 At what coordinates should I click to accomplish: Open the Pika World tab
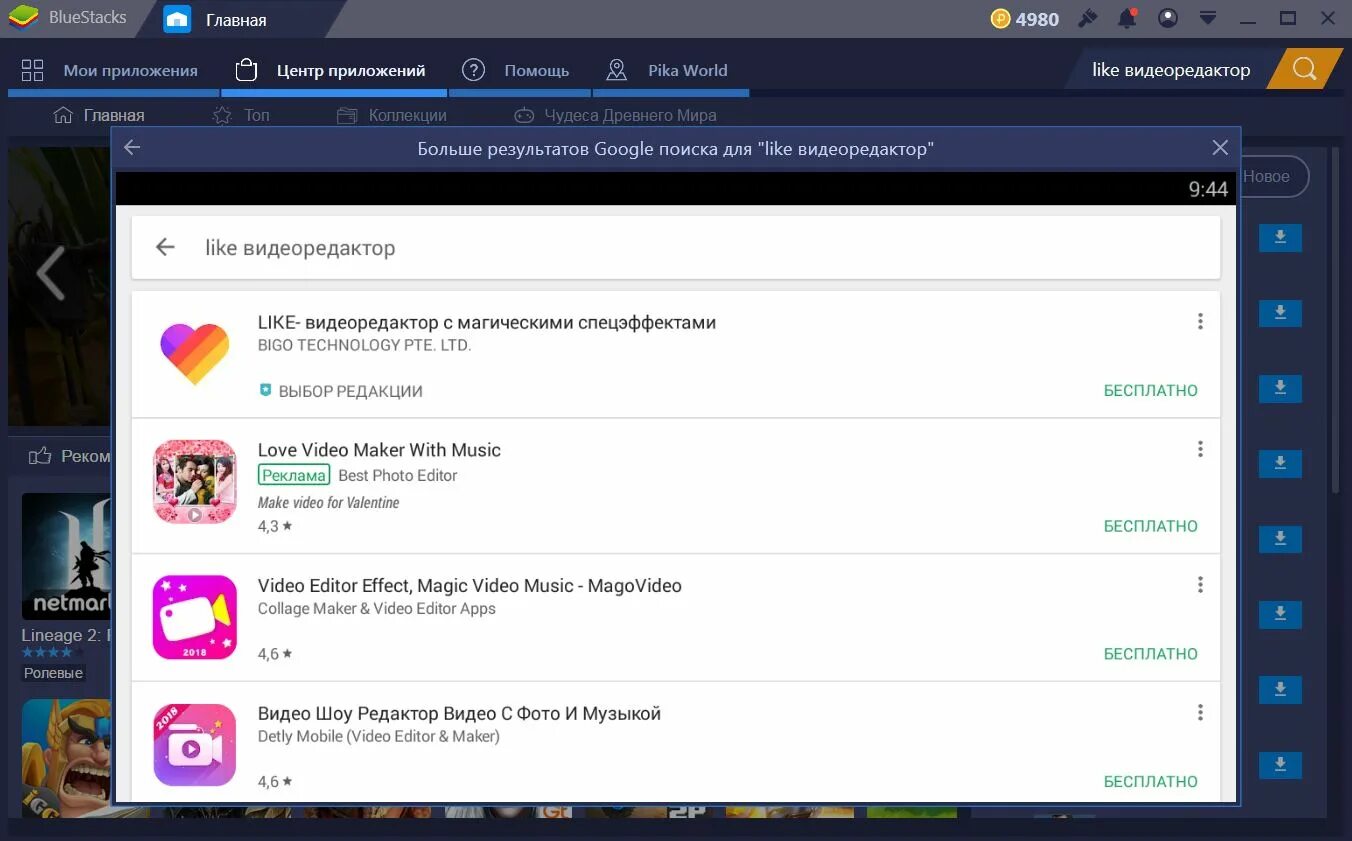coord(668,70)
